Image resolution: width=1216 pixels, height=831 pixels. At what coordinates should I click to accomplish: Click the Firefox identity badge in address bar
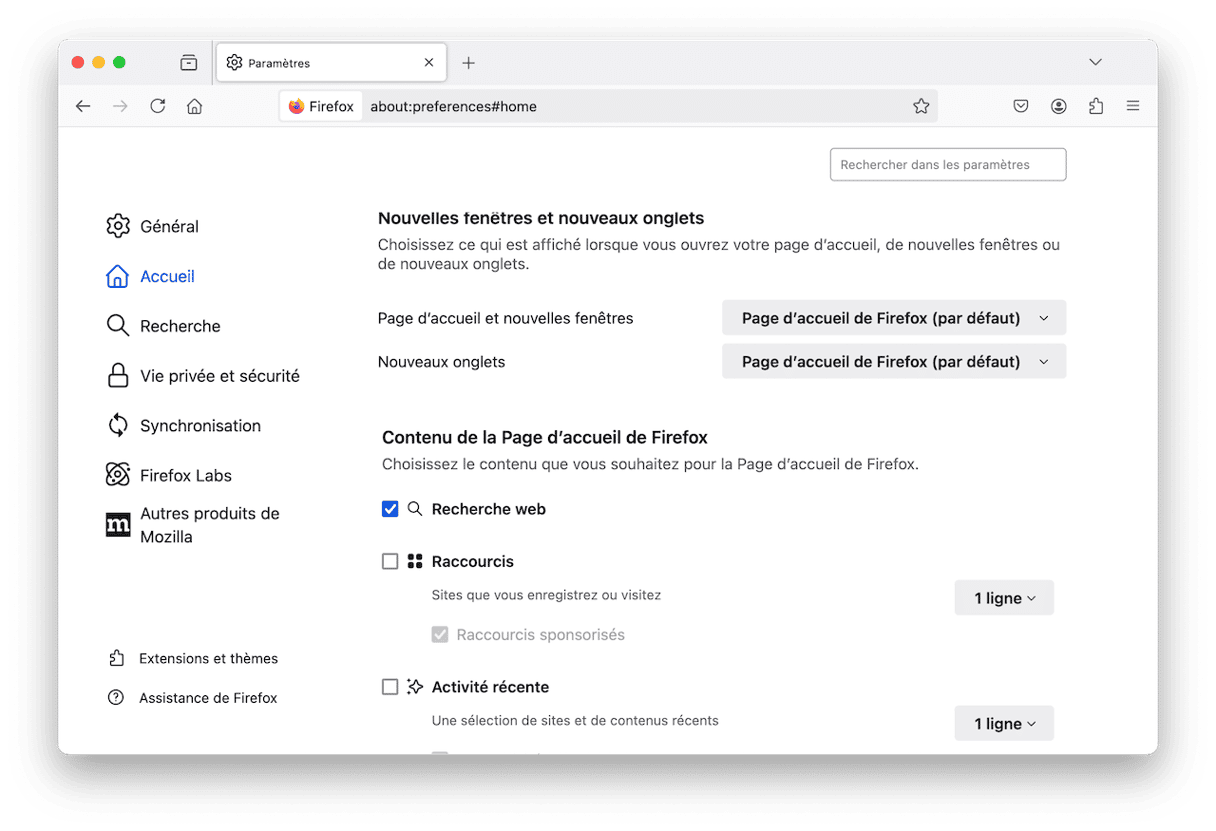(x=321, y=106)
